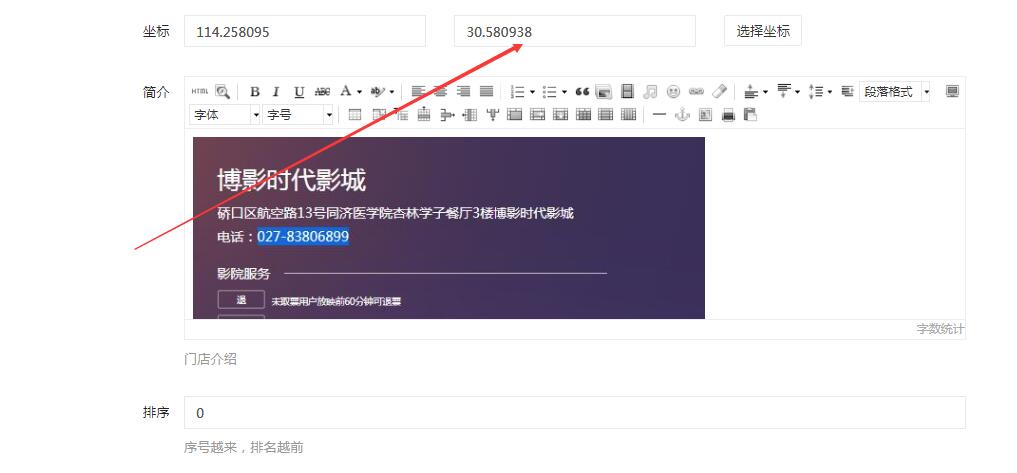The image size is (1017, 473).
Task: Click the 门店介绍 hint text
Action: pos(210,359)
